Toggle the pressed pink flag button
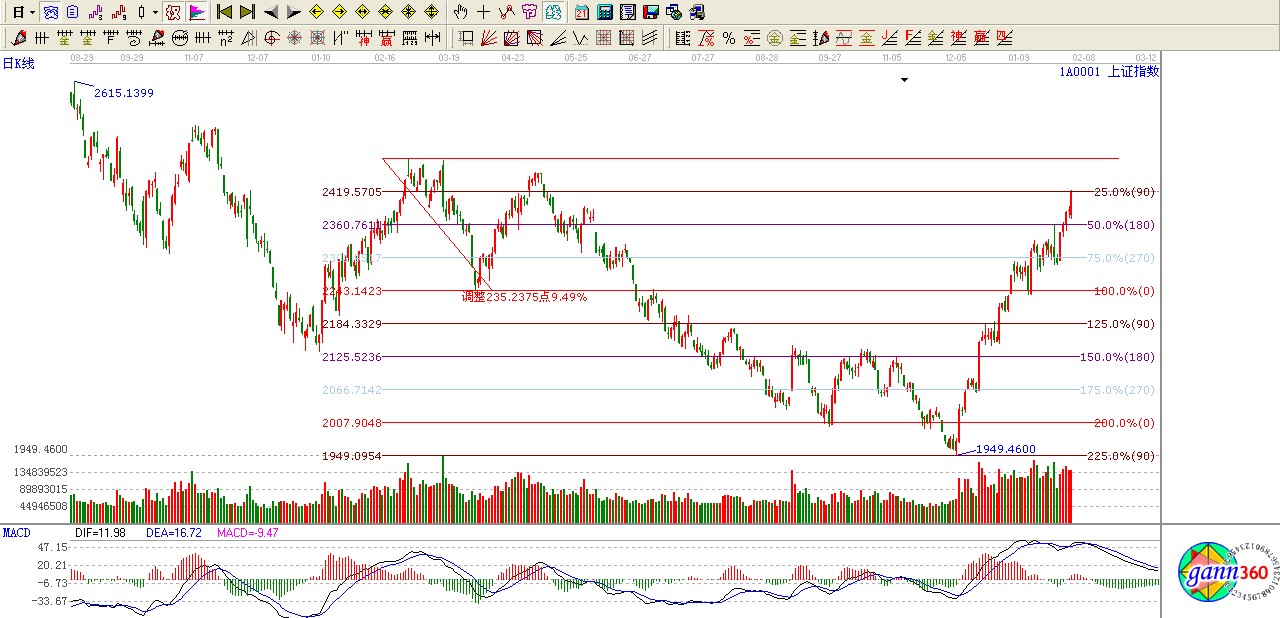 [197, 12]
